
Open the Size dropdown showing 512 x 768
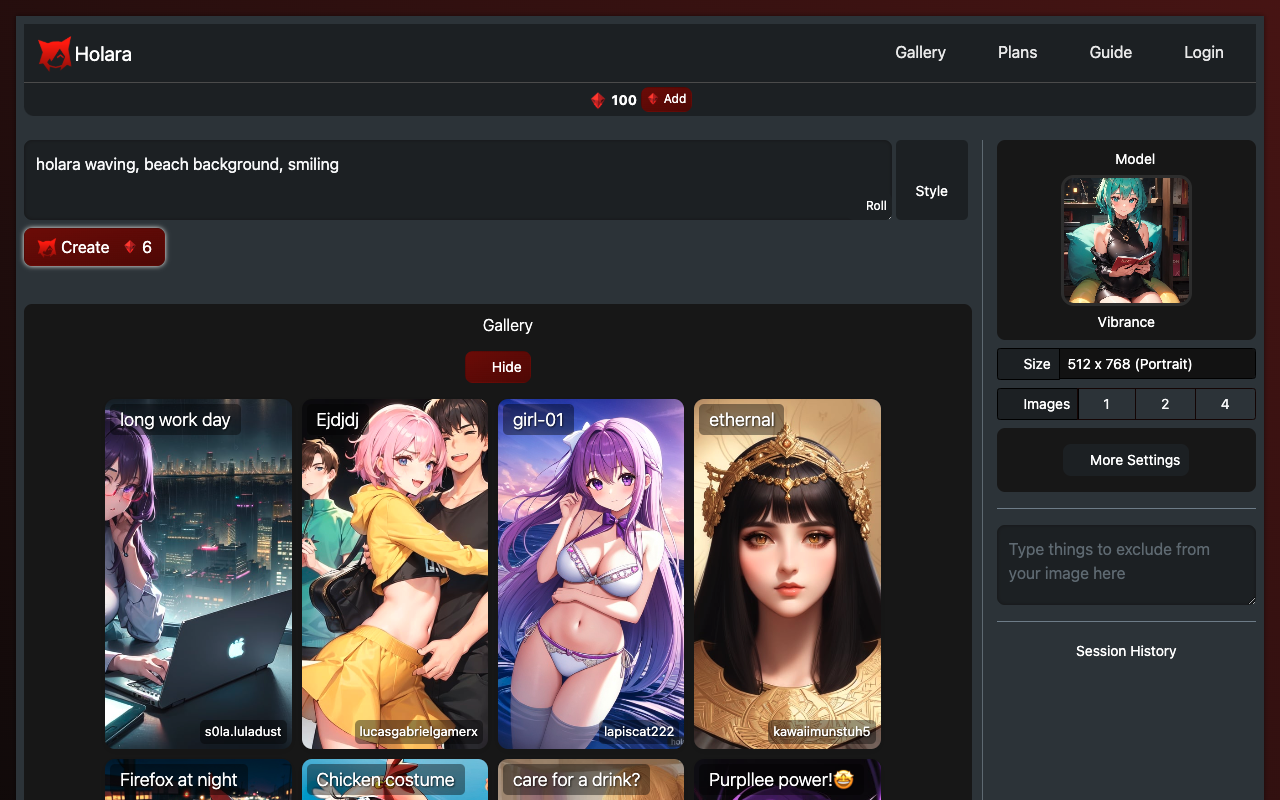click(x=1157, y=364)
